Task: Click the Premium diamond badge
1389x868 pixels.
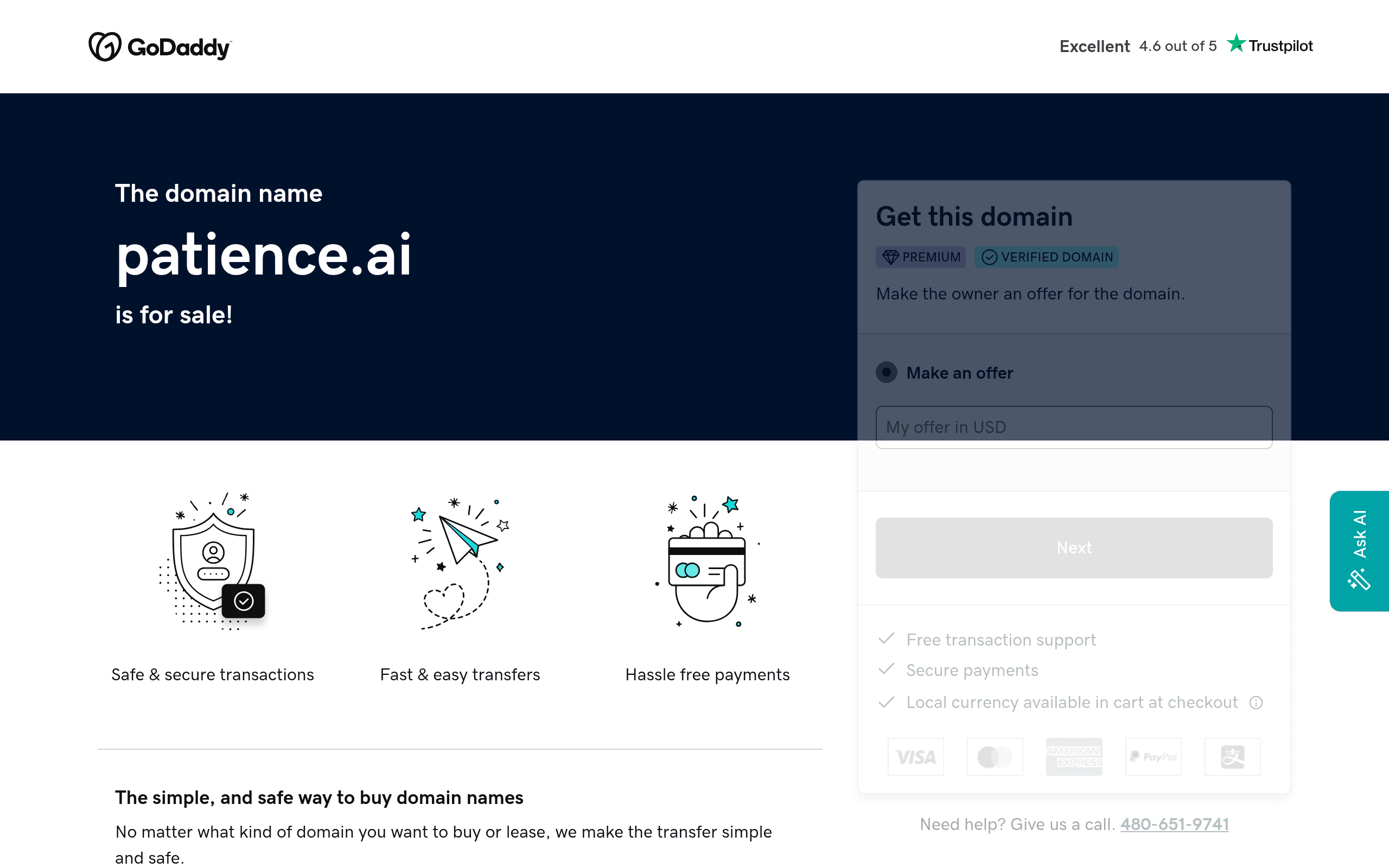Action: 921,257
